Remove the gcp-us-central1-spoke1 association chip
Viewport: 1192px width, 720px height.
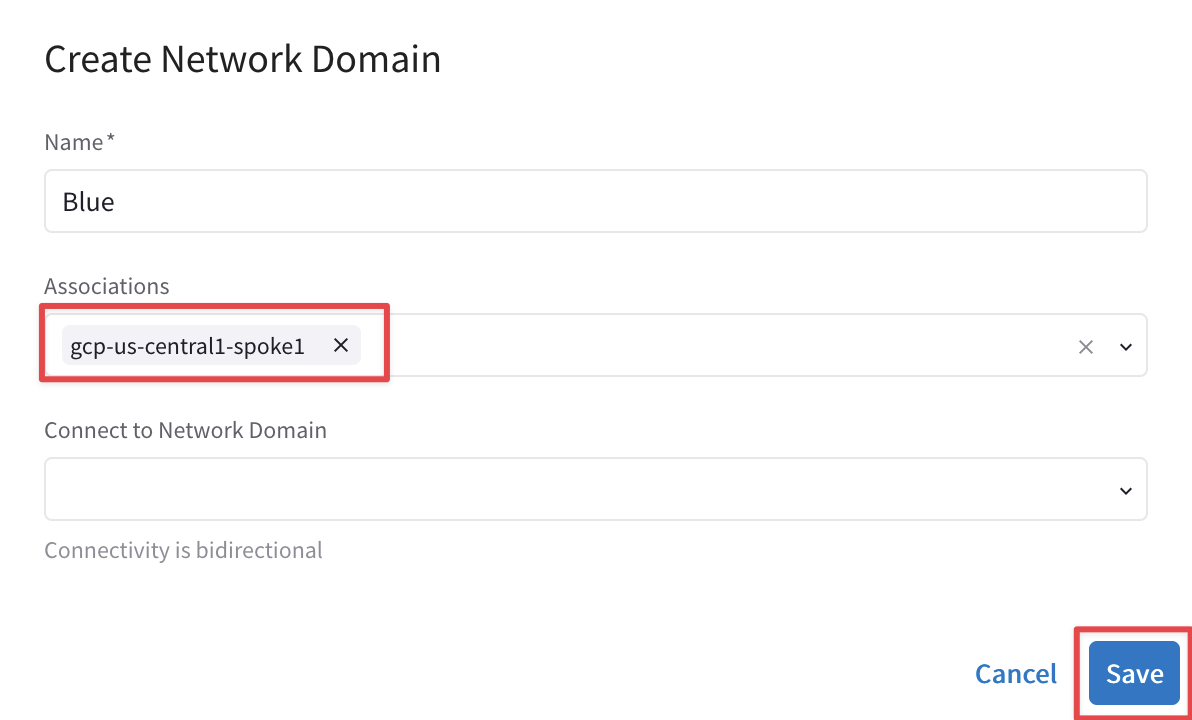tap(340, 346)
